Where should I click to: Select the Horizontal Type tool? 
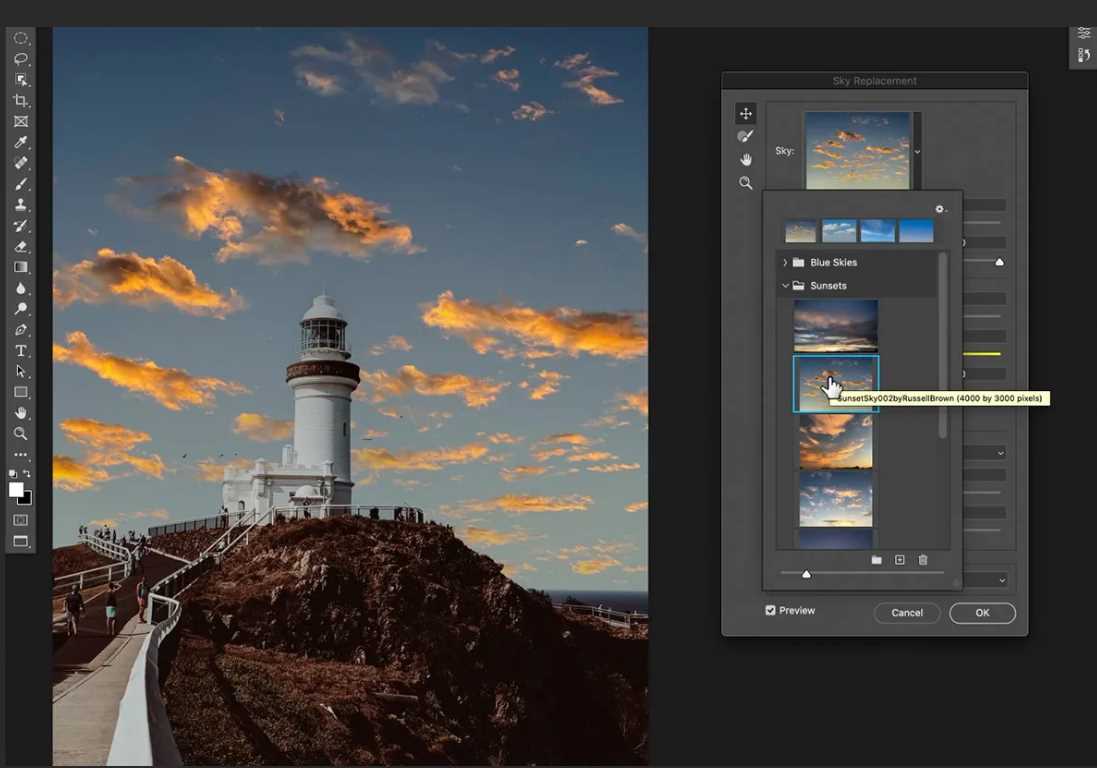pos(20,351)
